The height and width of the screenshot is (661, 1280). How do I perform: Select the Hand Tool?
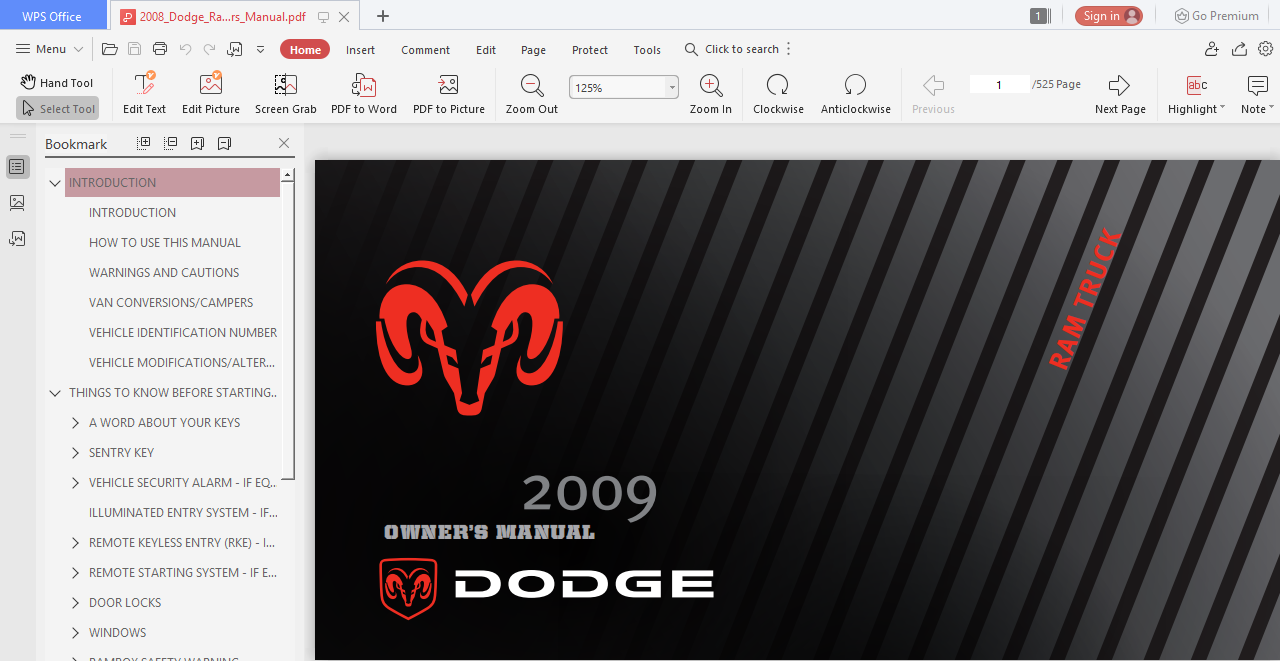coord(57,83)
